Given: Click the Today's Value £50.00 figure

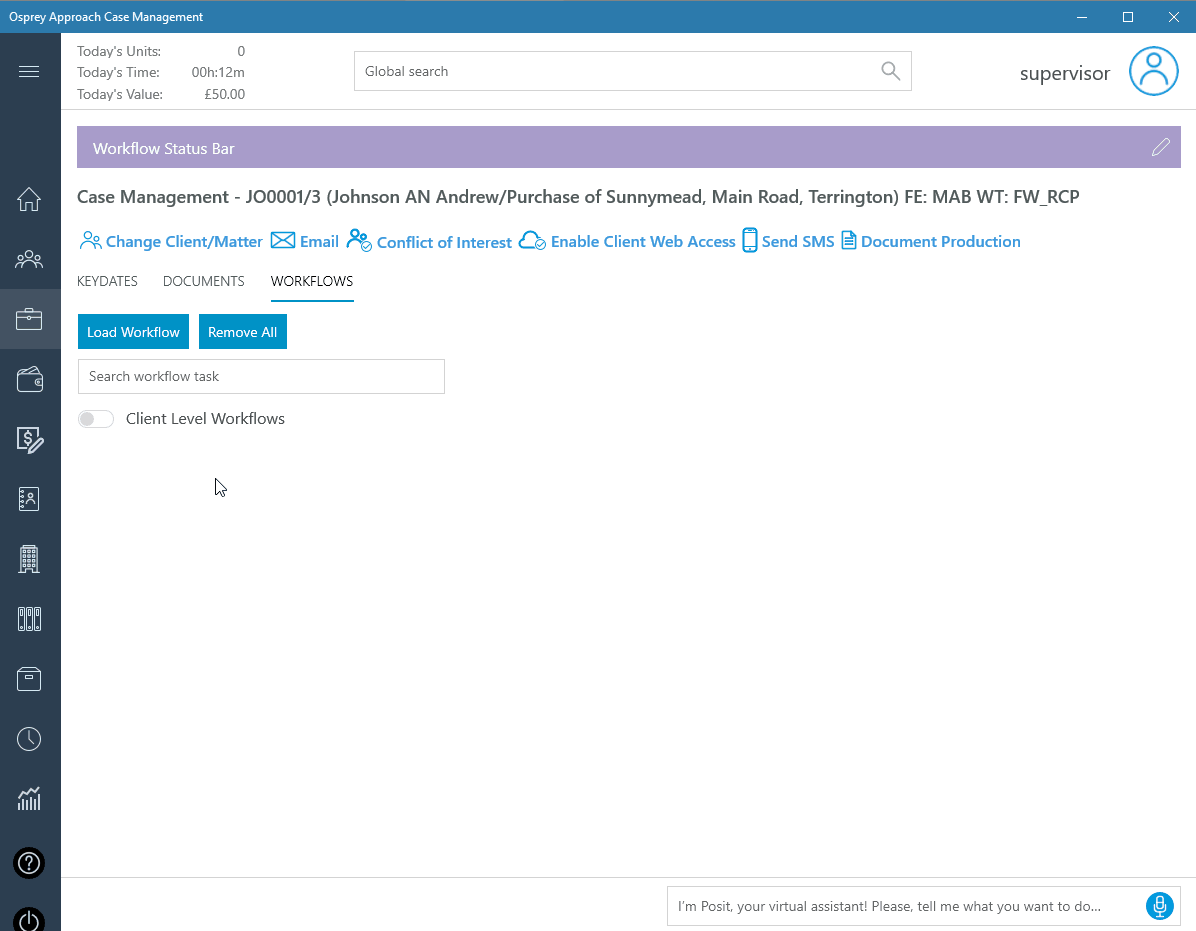Looking at the screenshot, I should pos(224,95).
